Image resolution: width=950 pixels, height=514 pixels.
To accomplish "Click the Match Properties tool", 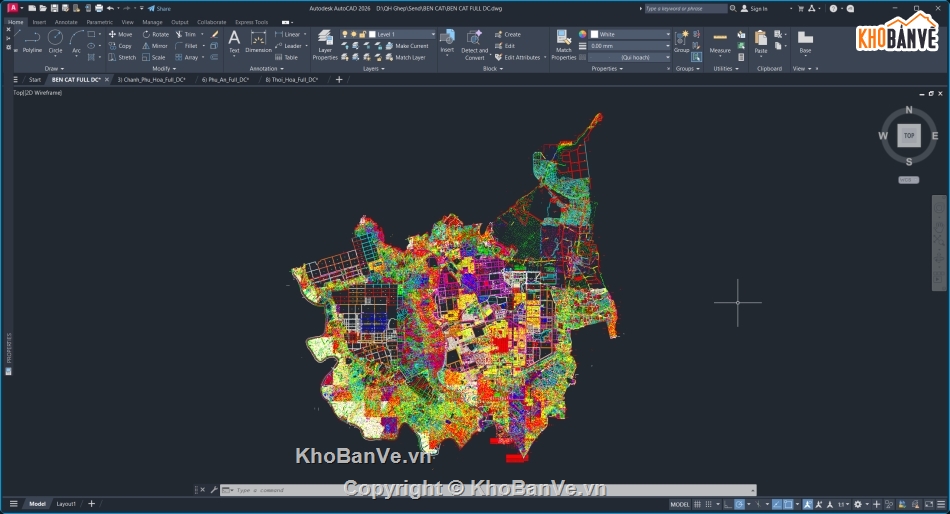I will (x=564, y=43).
